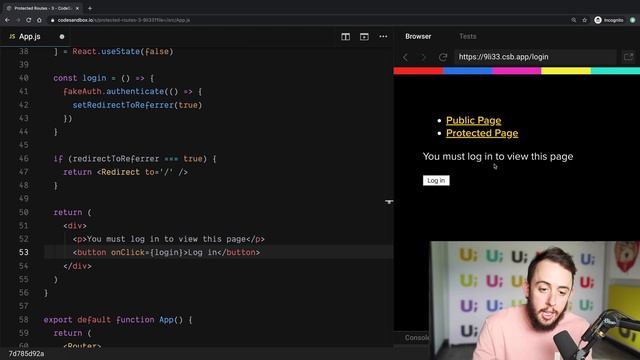Switch to the Tests tab
This screenshot has width=640, height=360.
coord(468,36)
